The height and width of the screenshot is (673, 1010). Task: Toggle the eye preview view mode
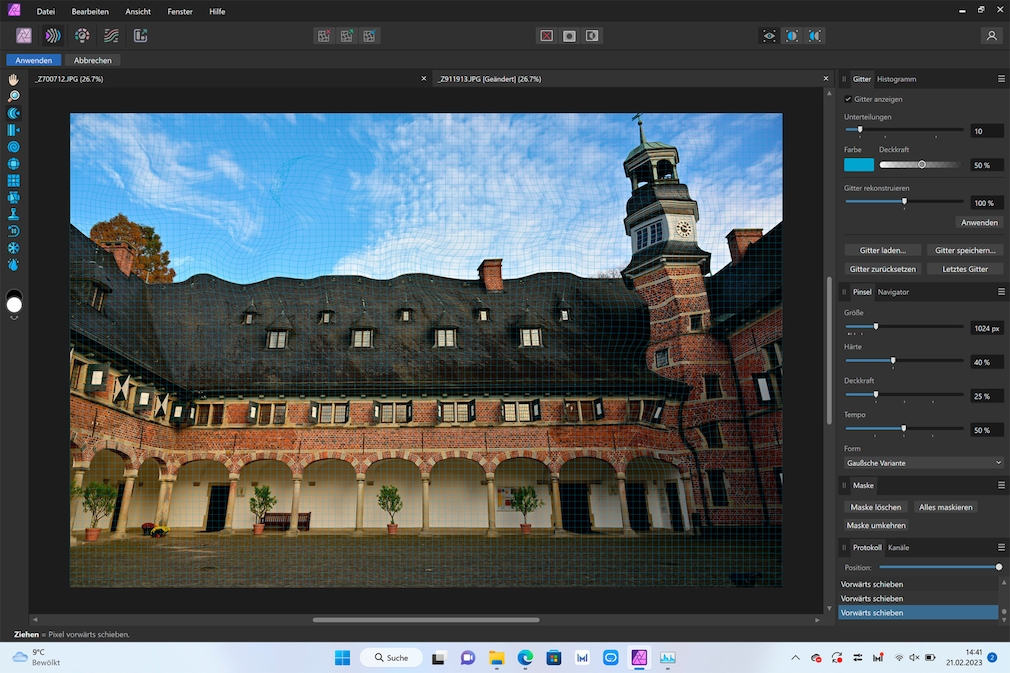coord(768,35)
